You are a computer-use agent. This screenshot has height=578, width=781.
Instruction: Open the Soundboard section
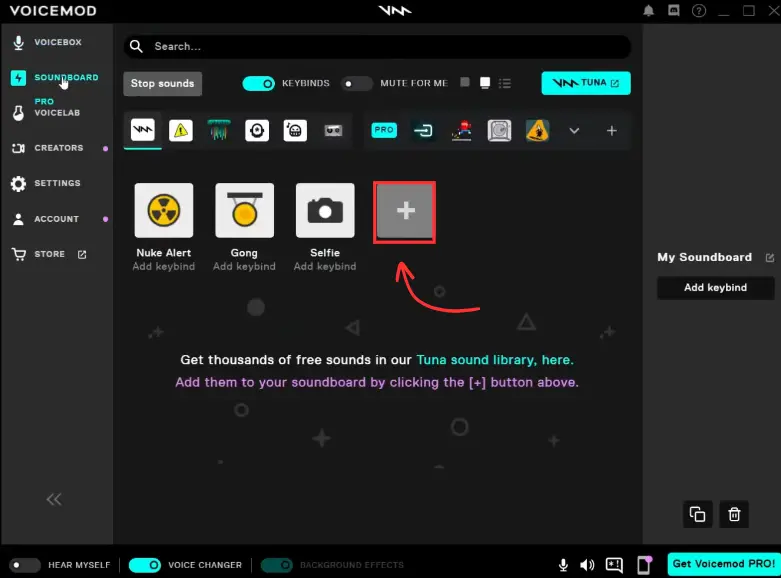55,78
